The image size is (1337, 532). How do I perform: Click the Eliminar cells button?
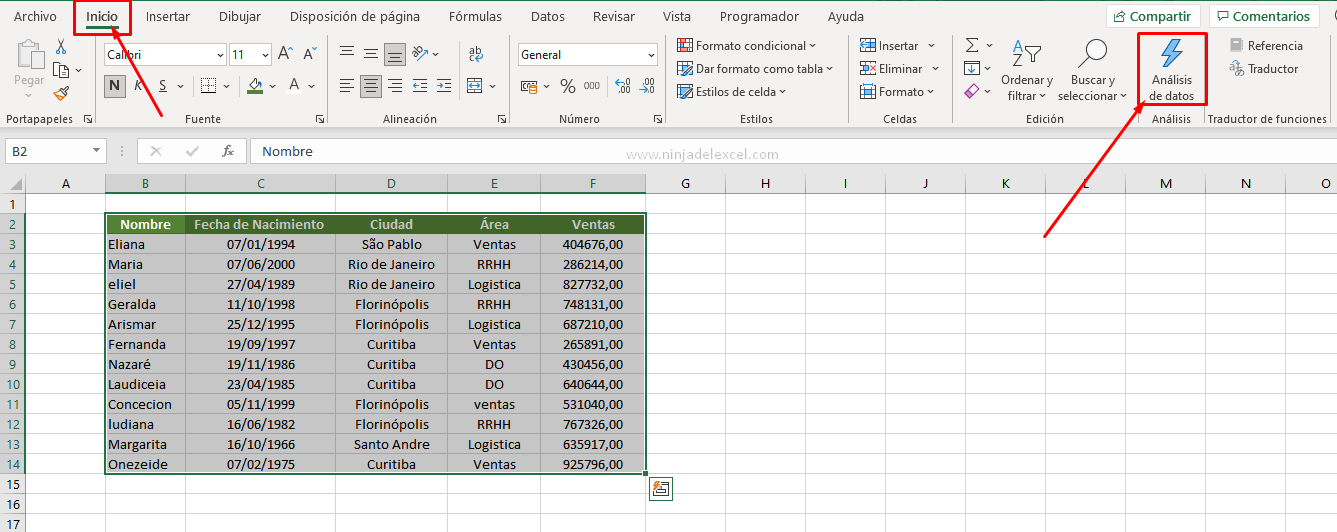click(900, 68)
